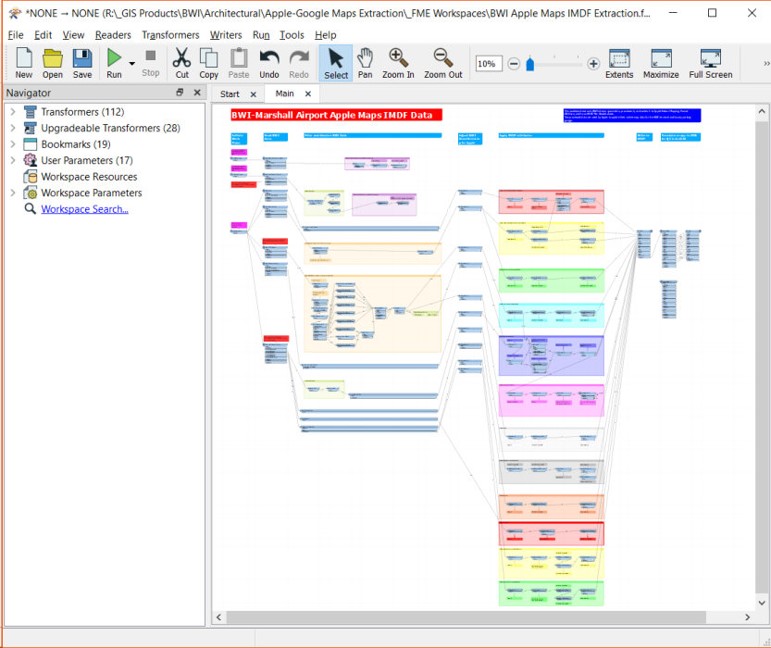The image size is (771, 648).
Task: Switch to the Start tab
Action: pyautogui.click(x=230, y=94)
